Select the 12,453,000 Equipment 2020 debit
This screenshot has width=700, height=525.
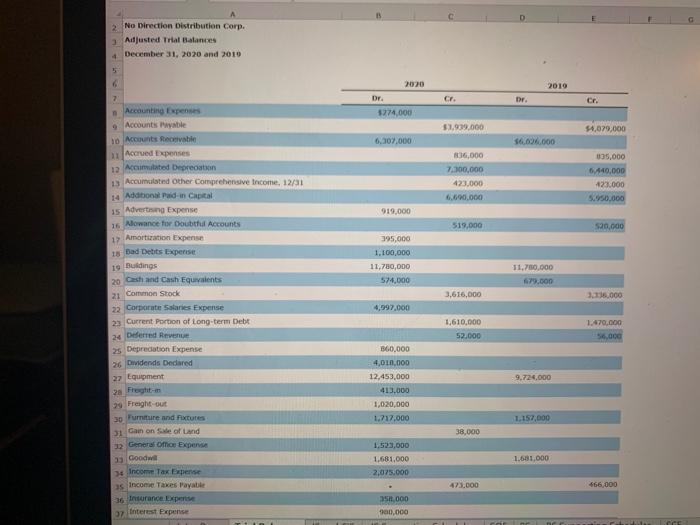coord(389,376)
